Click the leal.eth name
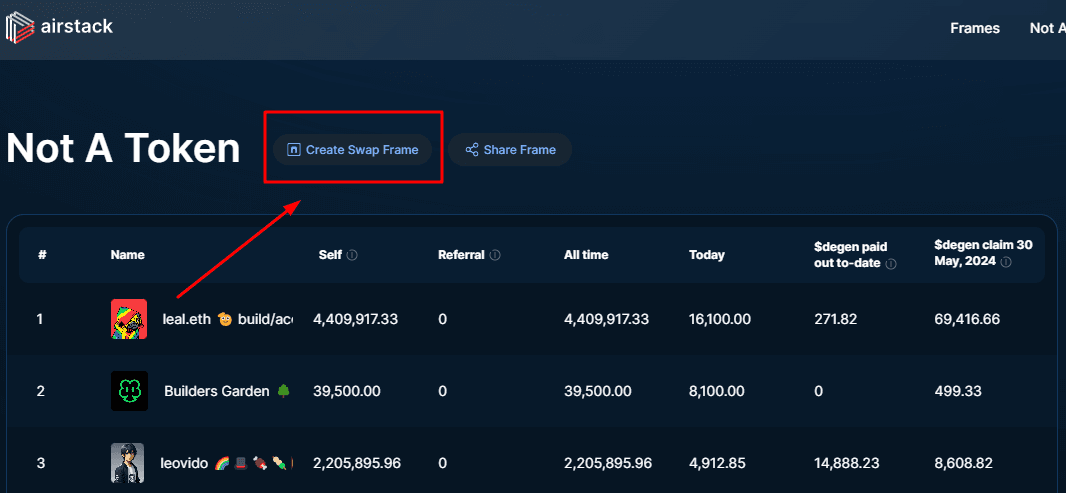Viewport: 1066px width, 493px height. [228, 319]
